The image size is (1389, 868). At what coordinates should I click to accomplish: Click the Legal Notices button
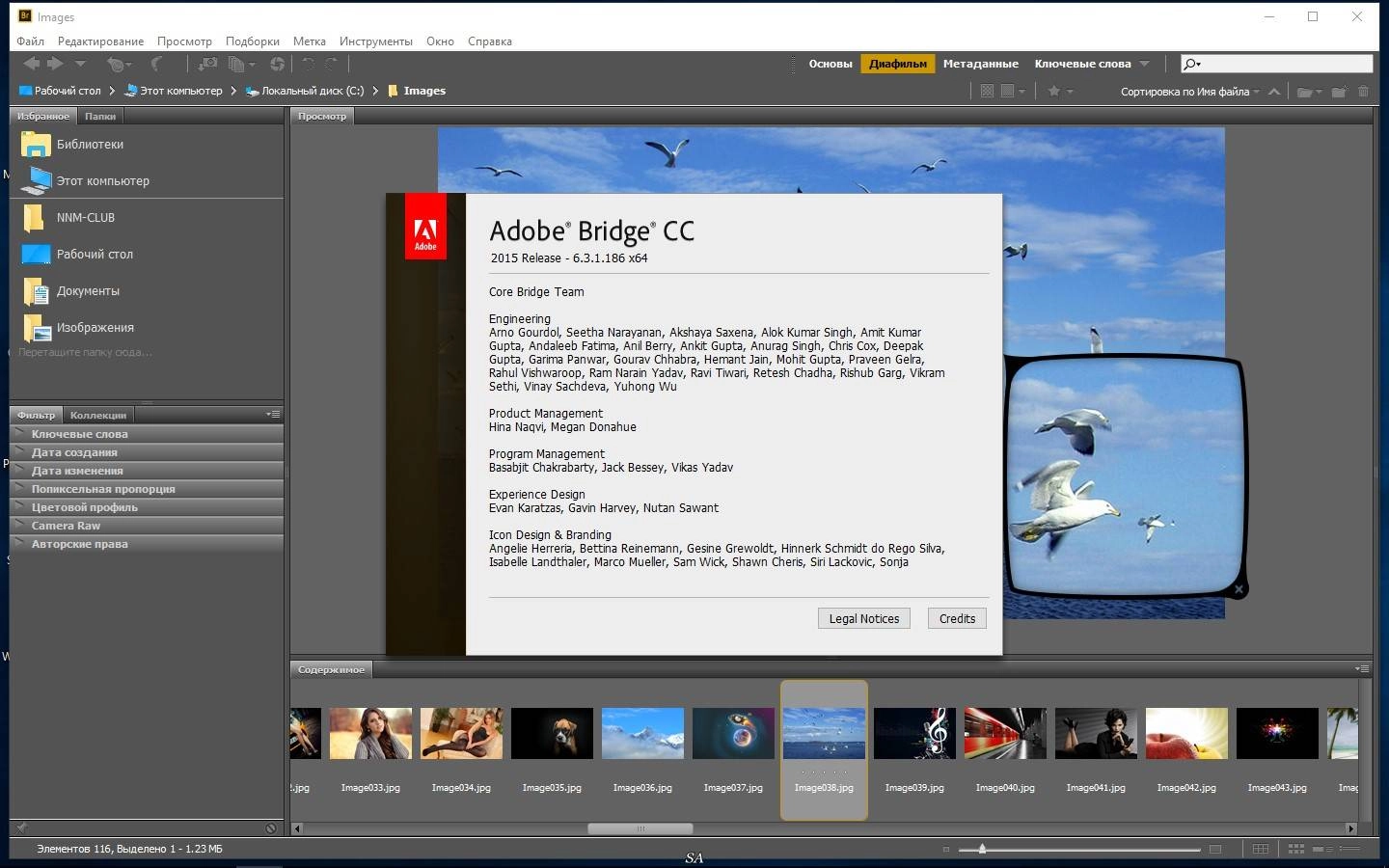[864, 619]
